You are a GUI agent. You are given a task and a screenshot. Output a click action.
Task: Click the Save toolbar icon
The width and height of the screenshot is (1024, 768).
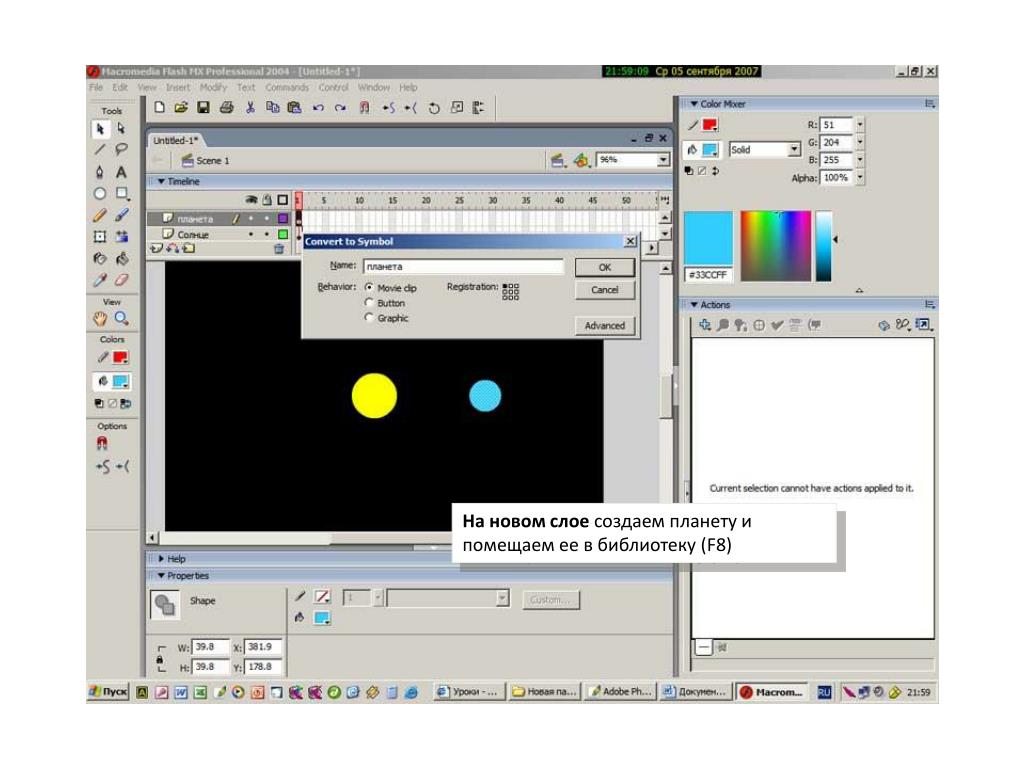[204, 108]
